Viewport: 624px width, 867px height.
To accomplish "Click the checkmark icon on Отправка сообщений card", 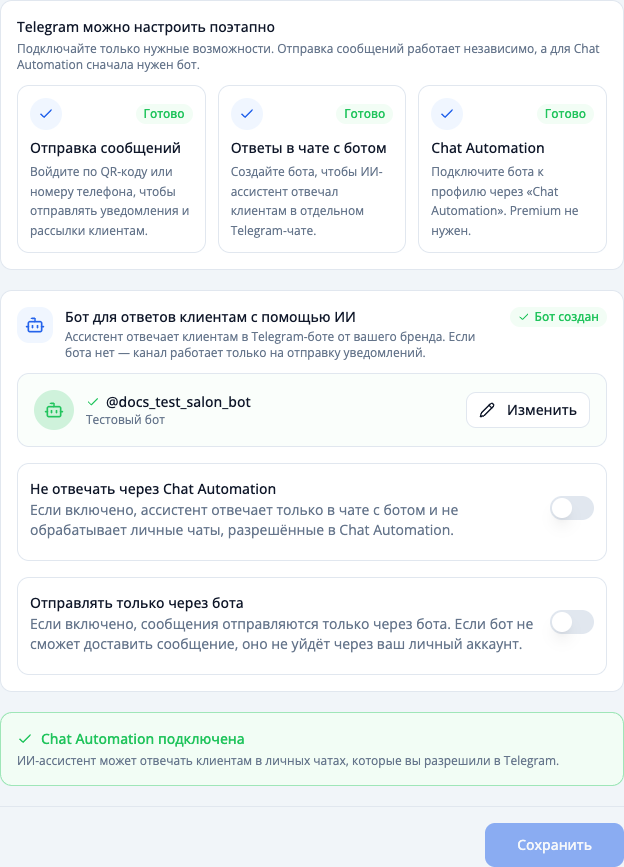I will (x=46, y=114).
